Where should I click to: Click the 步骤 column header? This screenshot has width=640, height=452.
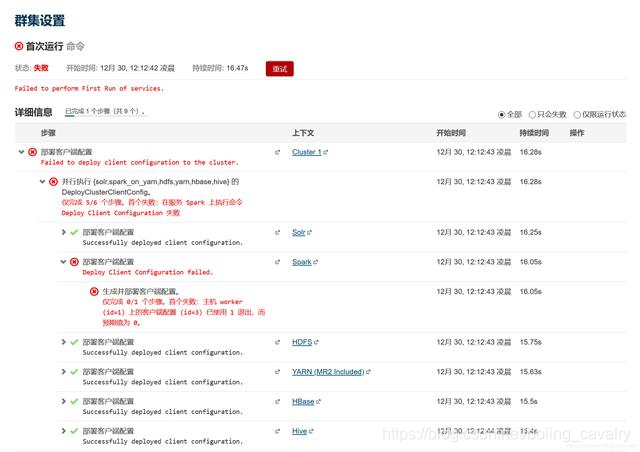(x=48, y=133)
